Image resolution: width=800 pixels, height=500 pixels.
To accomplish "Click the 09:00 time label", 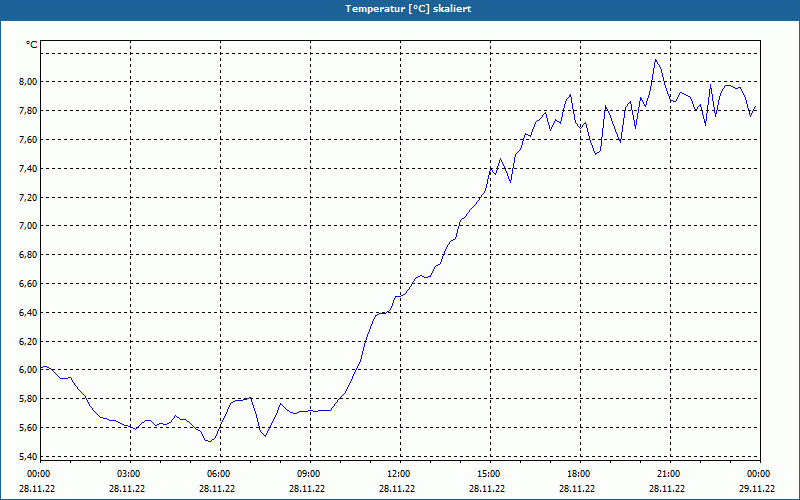I will point(309,474).
